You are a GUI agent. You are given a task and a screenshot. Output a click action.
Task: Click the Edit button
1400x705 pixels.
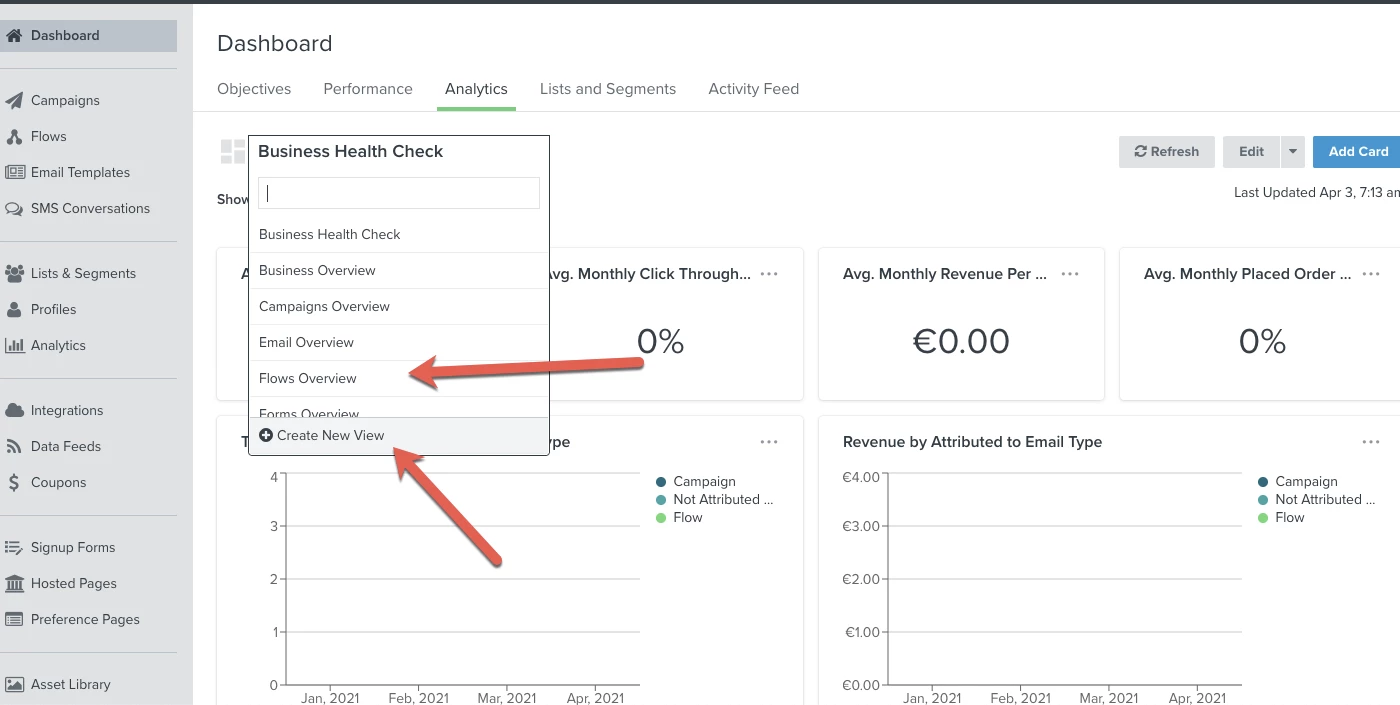[x=1252, y=152]
